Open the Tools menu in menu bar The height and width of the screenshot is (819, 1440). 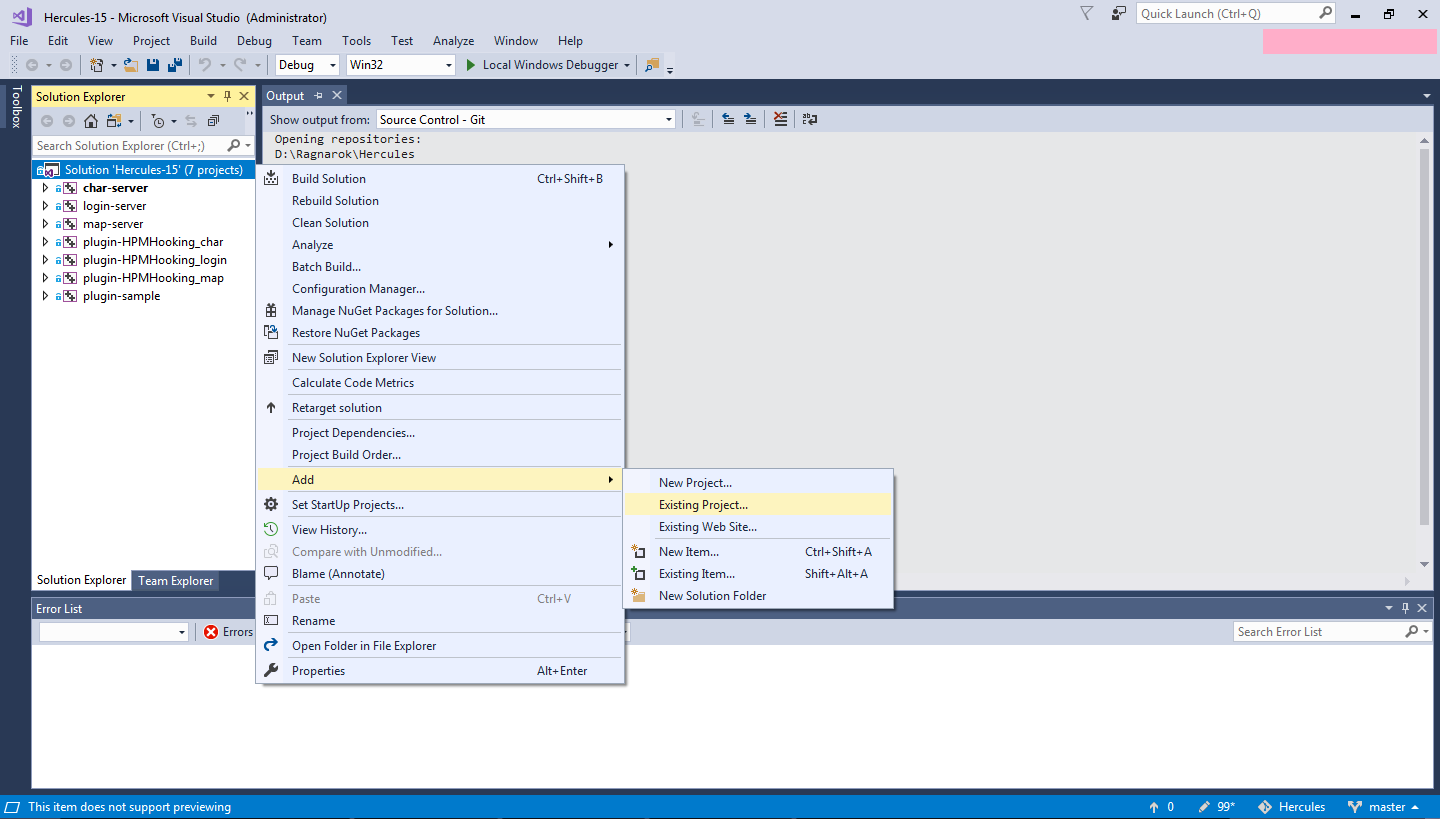pos(356,41)
